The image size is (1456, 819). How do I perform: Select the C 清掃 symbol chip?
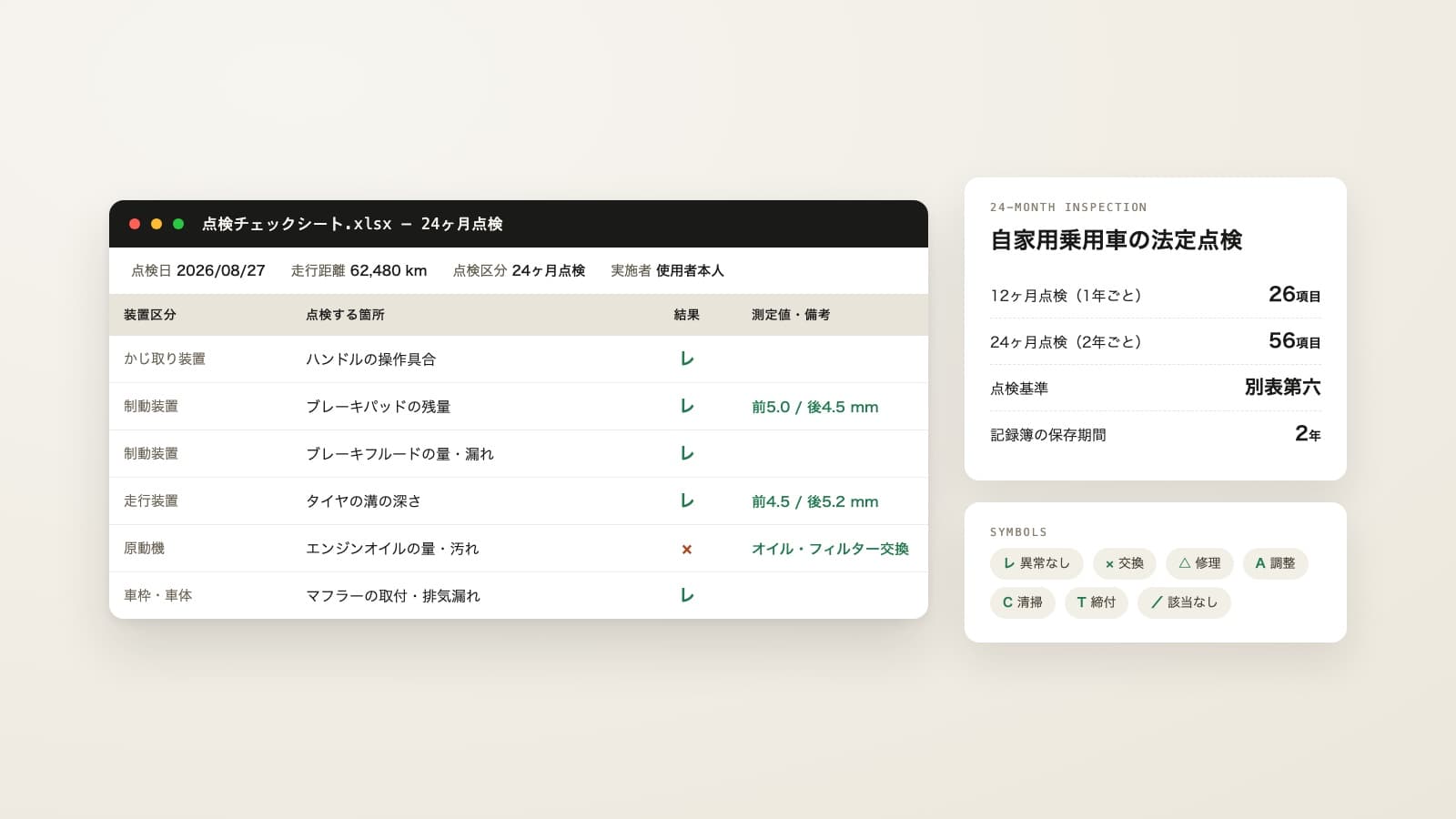tap(1023, 602)
